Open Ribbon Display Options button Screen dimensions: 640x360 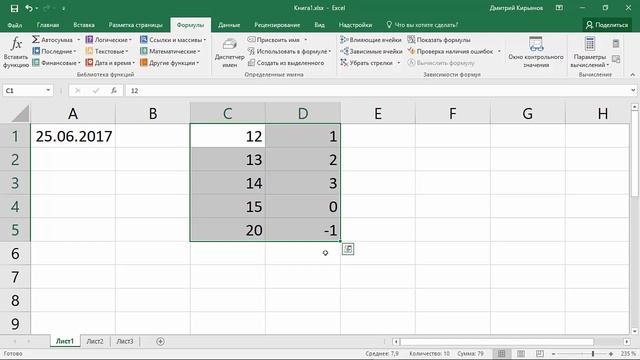click(x=559, y=8)
